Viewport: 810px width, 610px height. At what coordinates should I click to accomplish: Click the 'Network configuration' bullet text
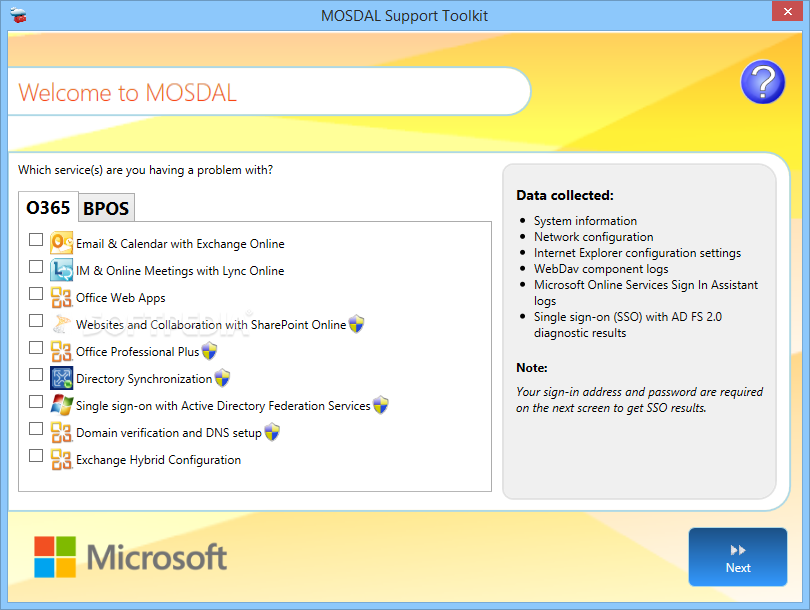(594, 237)
